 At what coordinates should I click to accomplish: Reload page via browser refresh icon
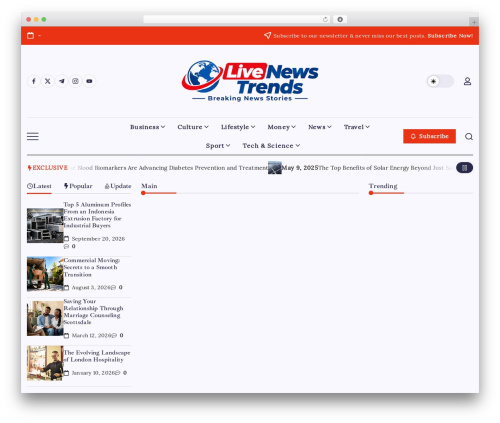[325, 20]
